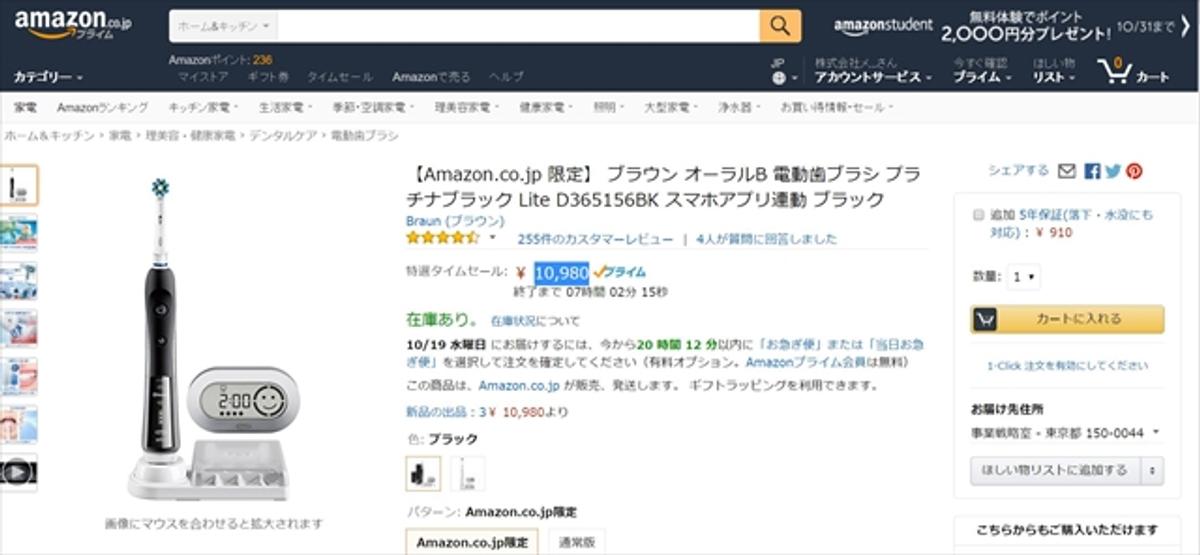This screenshot has width=1200, height=555.
Task: Enable the 5-year warranty checkbox
Action: coord(978,215)
